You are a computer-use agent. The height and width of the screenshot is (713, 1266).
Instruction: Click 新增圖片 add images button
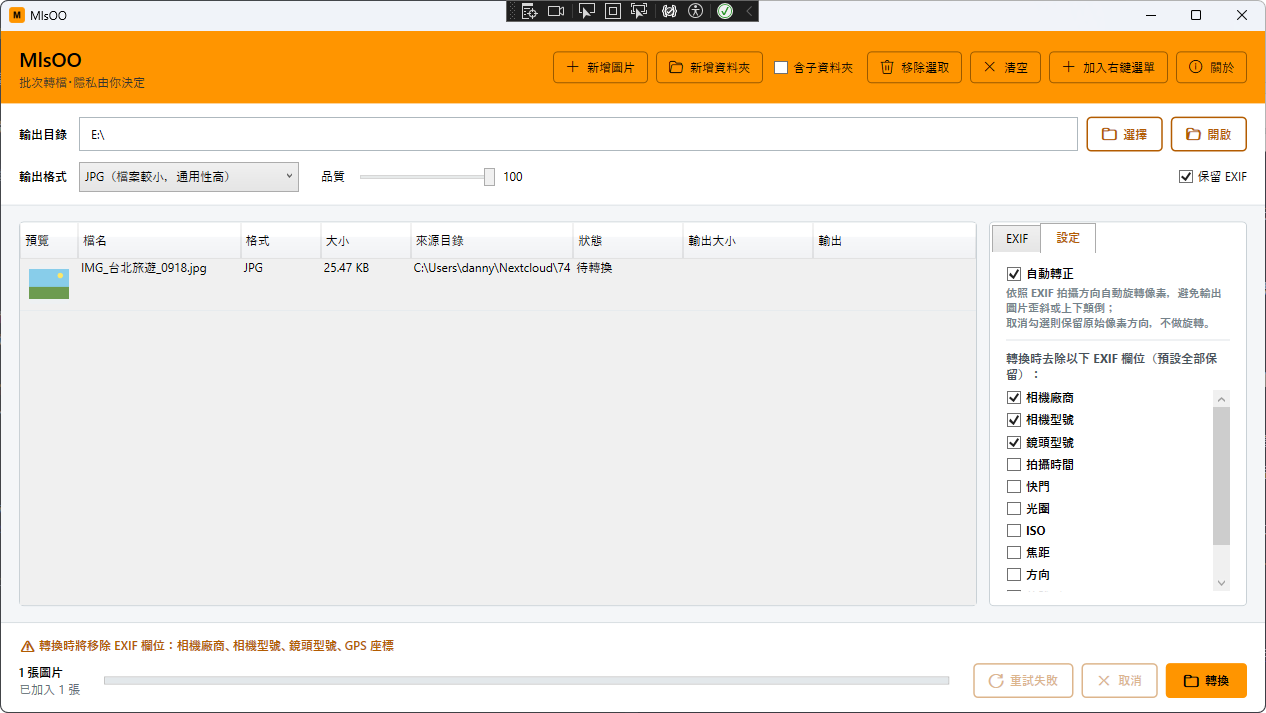coord(600,67)
